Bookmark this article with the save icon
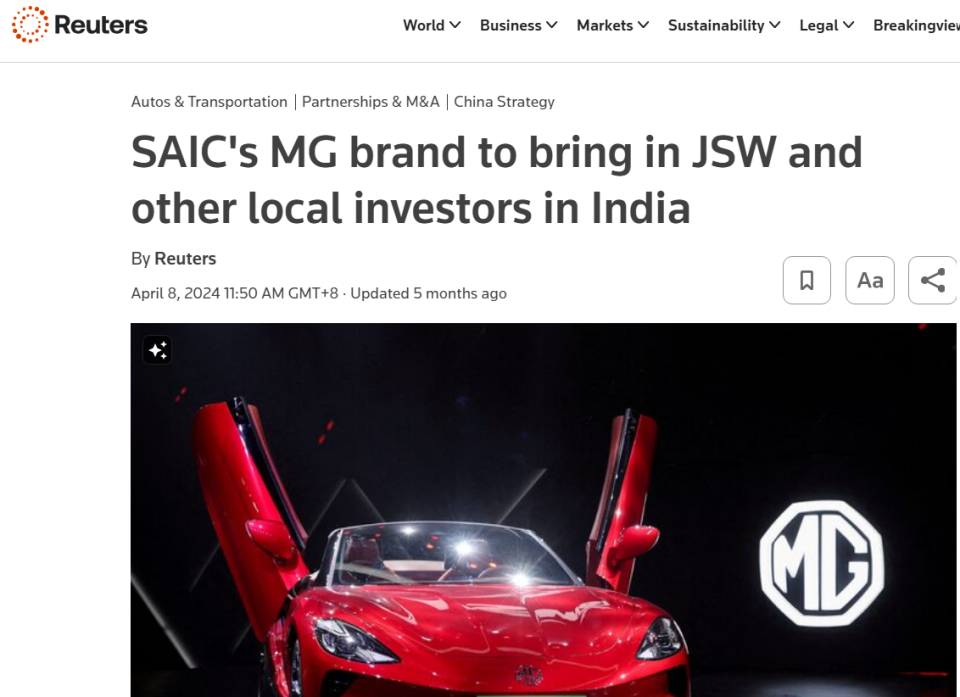 coord(807,281)
